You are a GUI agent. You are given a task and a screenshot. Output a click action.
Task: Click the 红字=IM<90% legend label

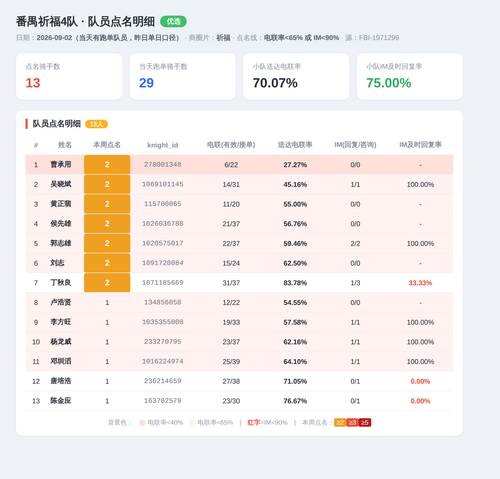(267, 422)
